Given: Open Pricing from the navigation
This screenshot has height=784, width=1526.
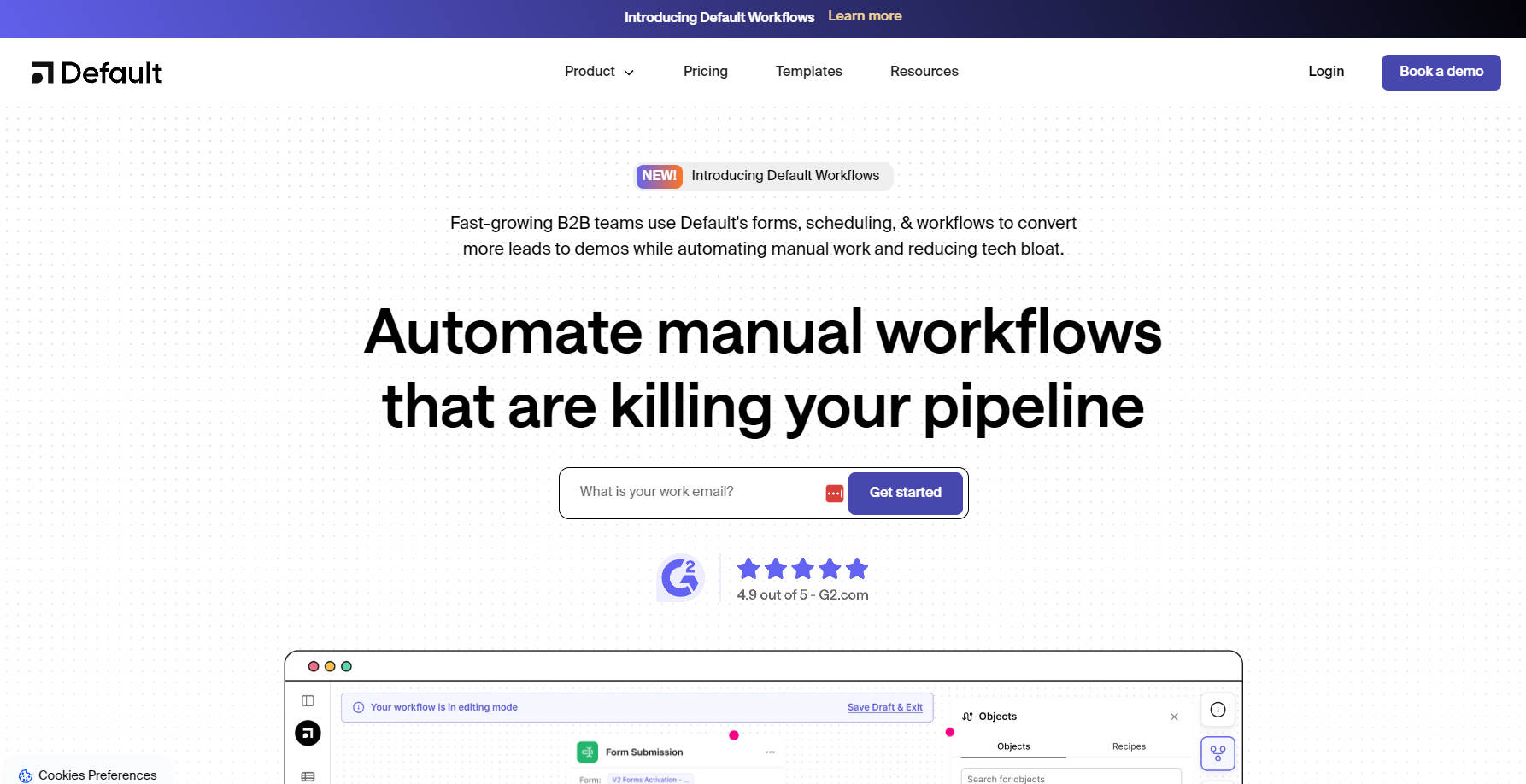Looking at the screenshot, I should [x=705, y=72].
